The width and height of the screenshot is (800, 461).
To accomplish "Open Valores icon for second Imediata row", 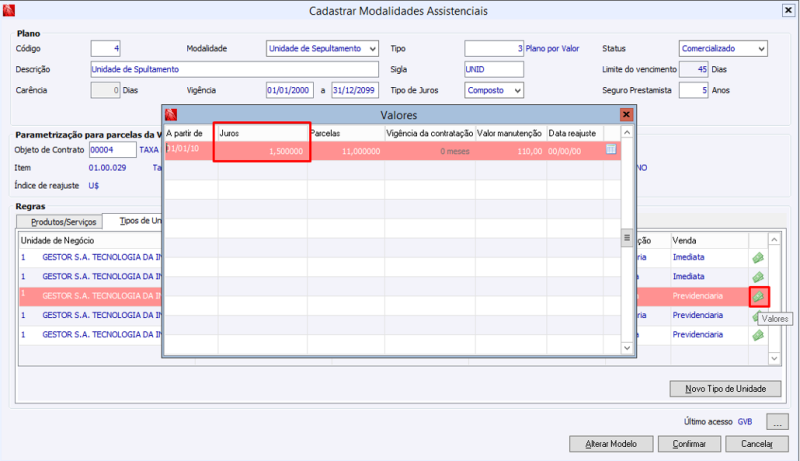I will [758, 277].
